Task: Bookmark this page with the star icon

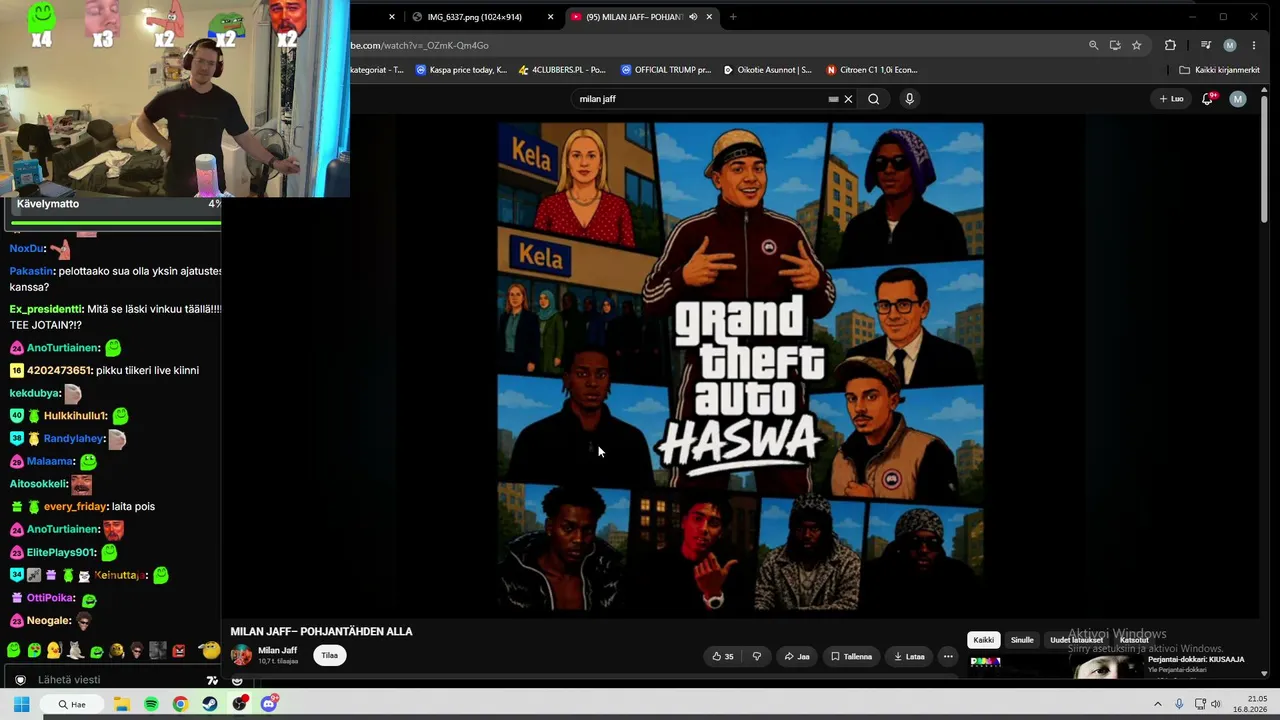Action: pos(1137,45)
